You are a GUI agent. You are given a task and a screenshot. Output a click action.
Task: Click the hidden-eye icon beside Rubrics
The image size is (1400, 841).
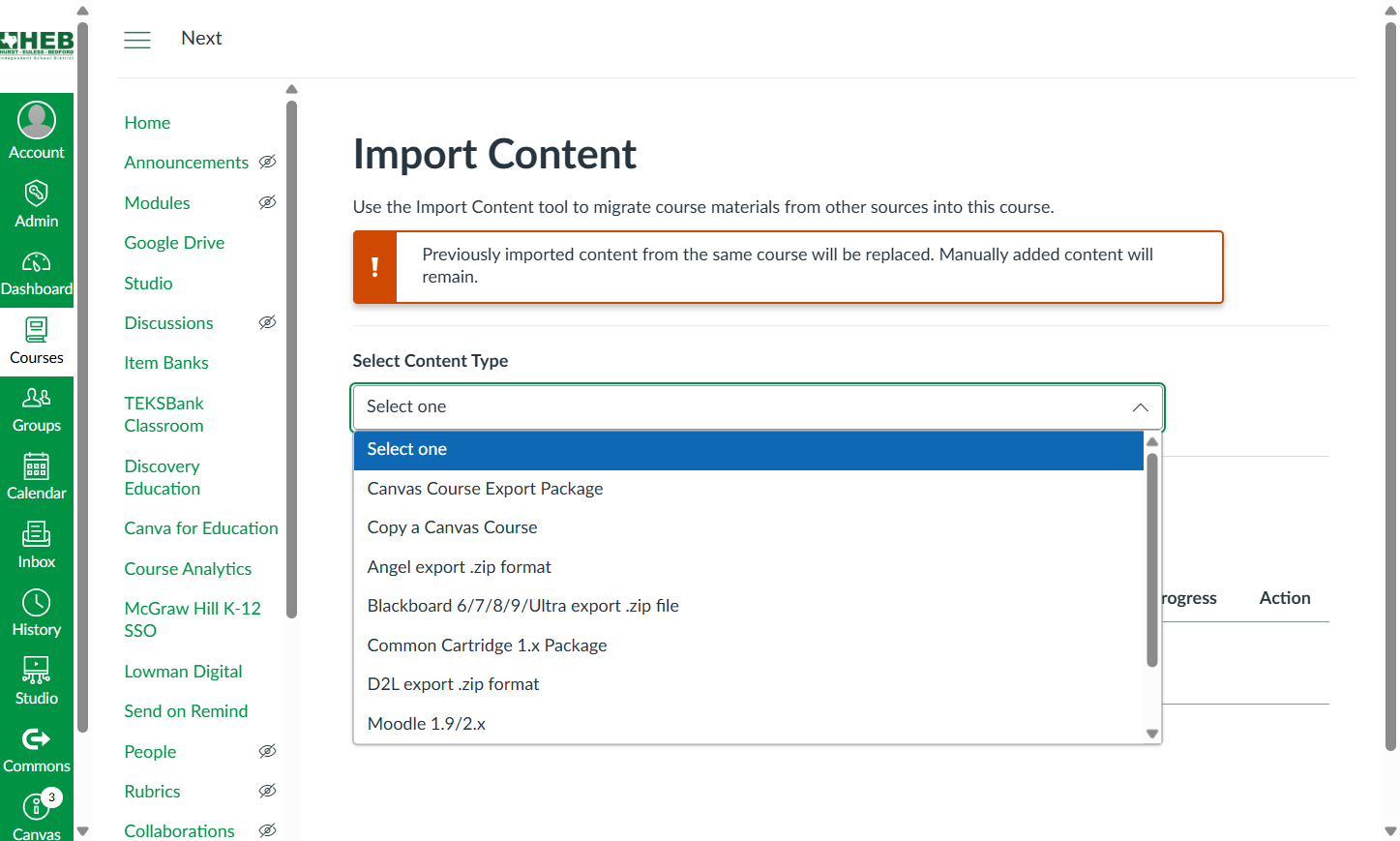tap(268, 791)
